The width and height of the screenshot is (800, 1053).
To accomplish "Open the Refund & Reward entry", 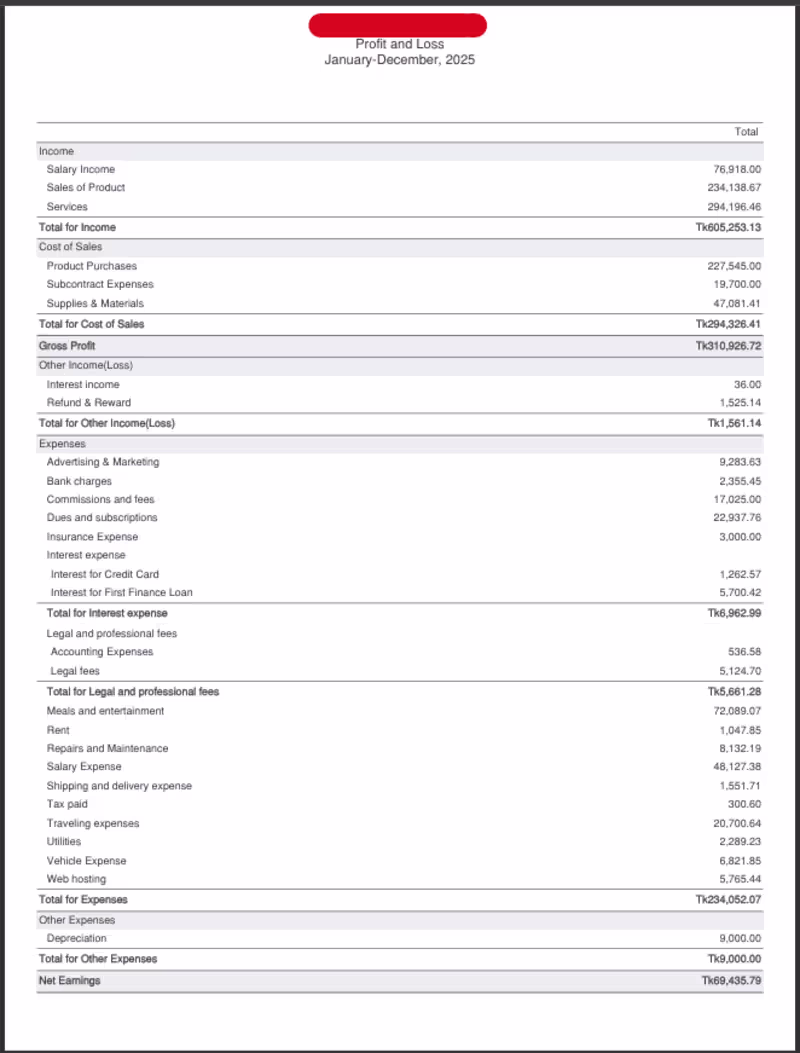I will (x=89, y=403).
